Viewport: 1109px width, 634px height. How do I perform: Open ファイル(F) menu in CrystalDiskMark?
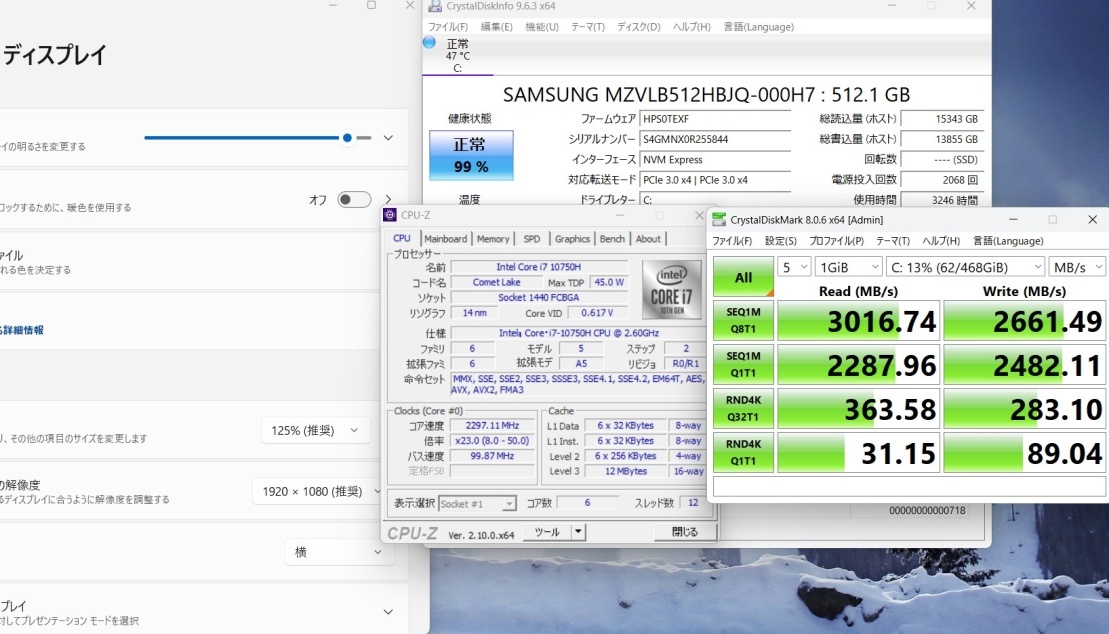pos(732,241)
